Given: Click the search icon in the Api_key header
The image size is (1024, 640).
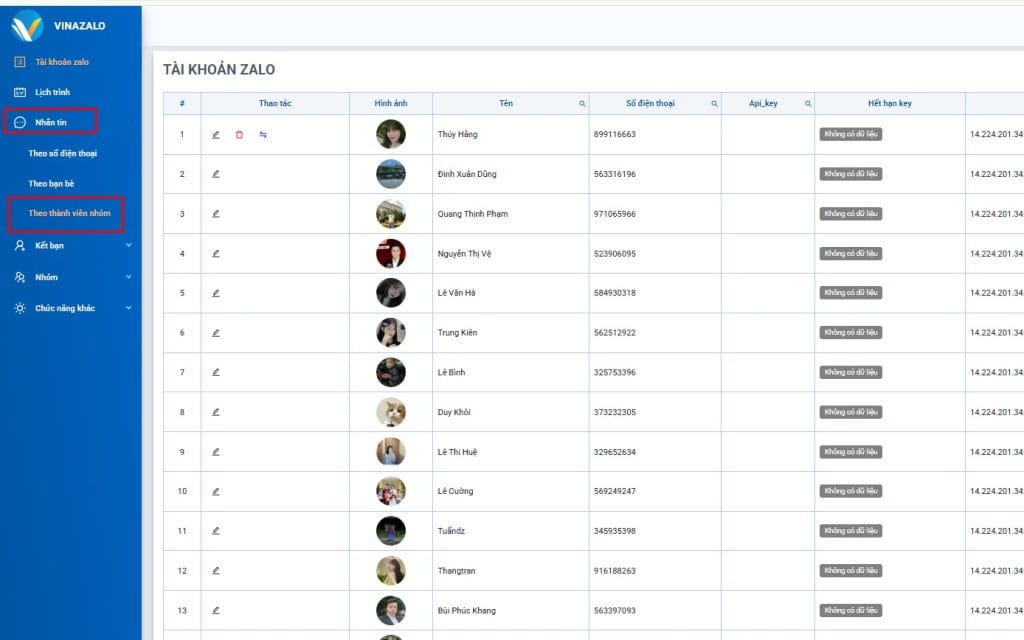Looking at the screenshot, I should (x=807, y=104).
